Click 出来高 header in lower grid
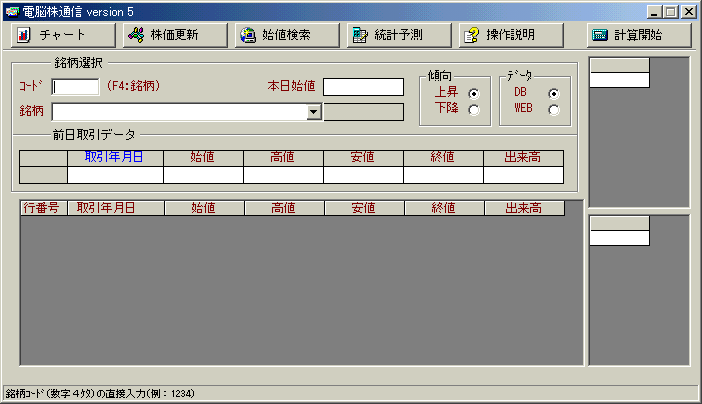This screenshot has width=702, height=404. click(x=524, y=208)
